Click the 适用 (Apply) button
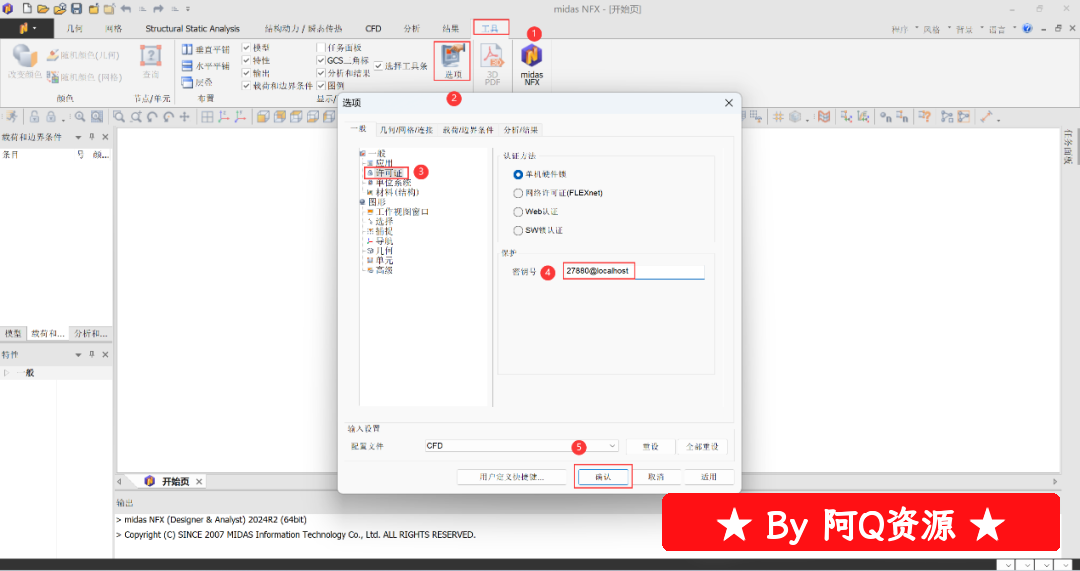Screen dimensions: 1080x571 (x=709, y=477)
